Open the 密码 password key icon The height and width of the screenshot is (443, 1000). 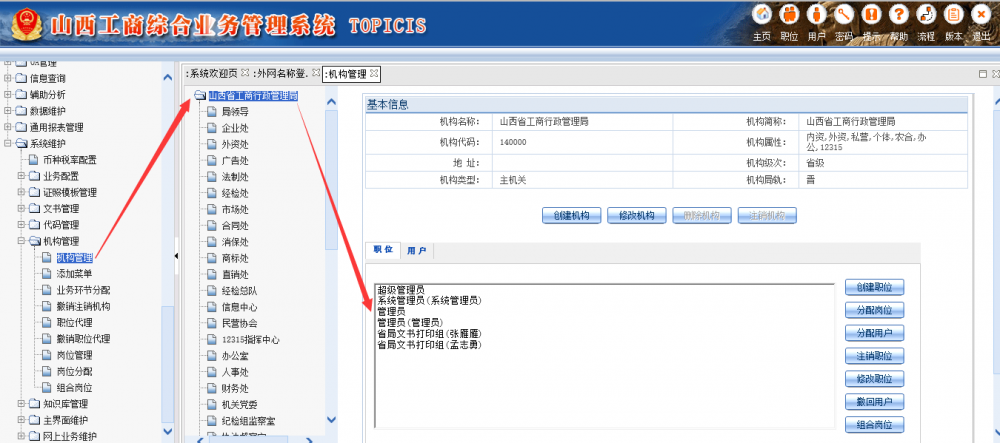coord(844,15)
